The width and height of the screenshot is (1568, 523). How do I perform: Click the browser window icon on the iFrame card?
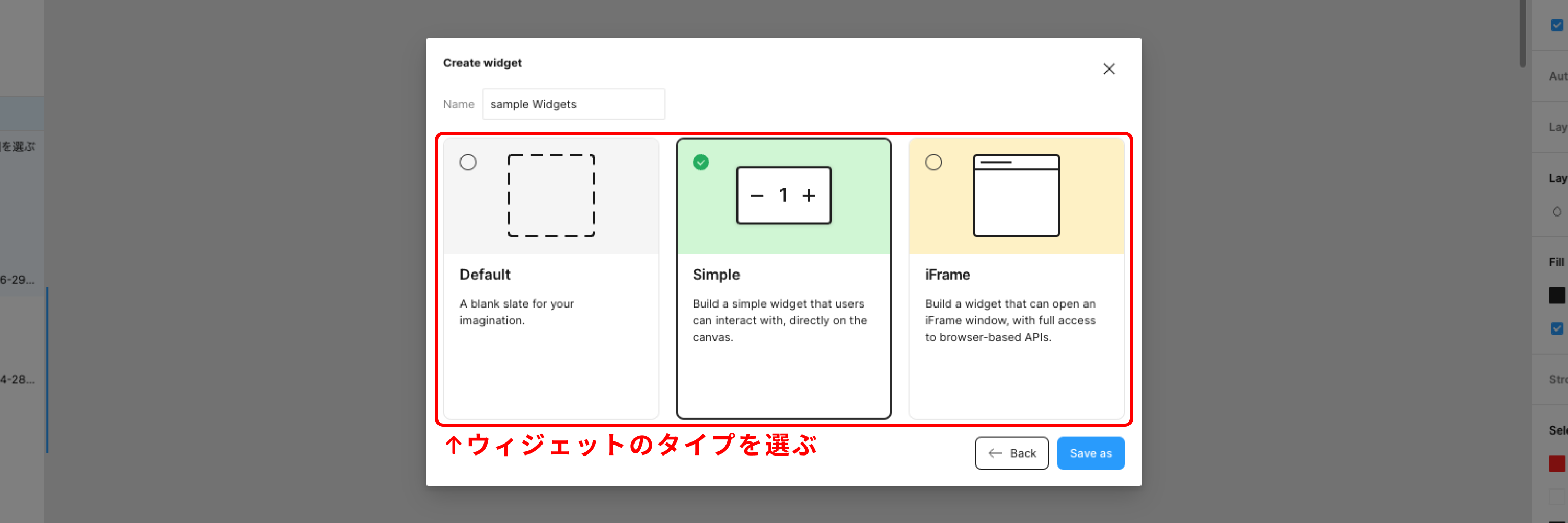coord(1017,195)
